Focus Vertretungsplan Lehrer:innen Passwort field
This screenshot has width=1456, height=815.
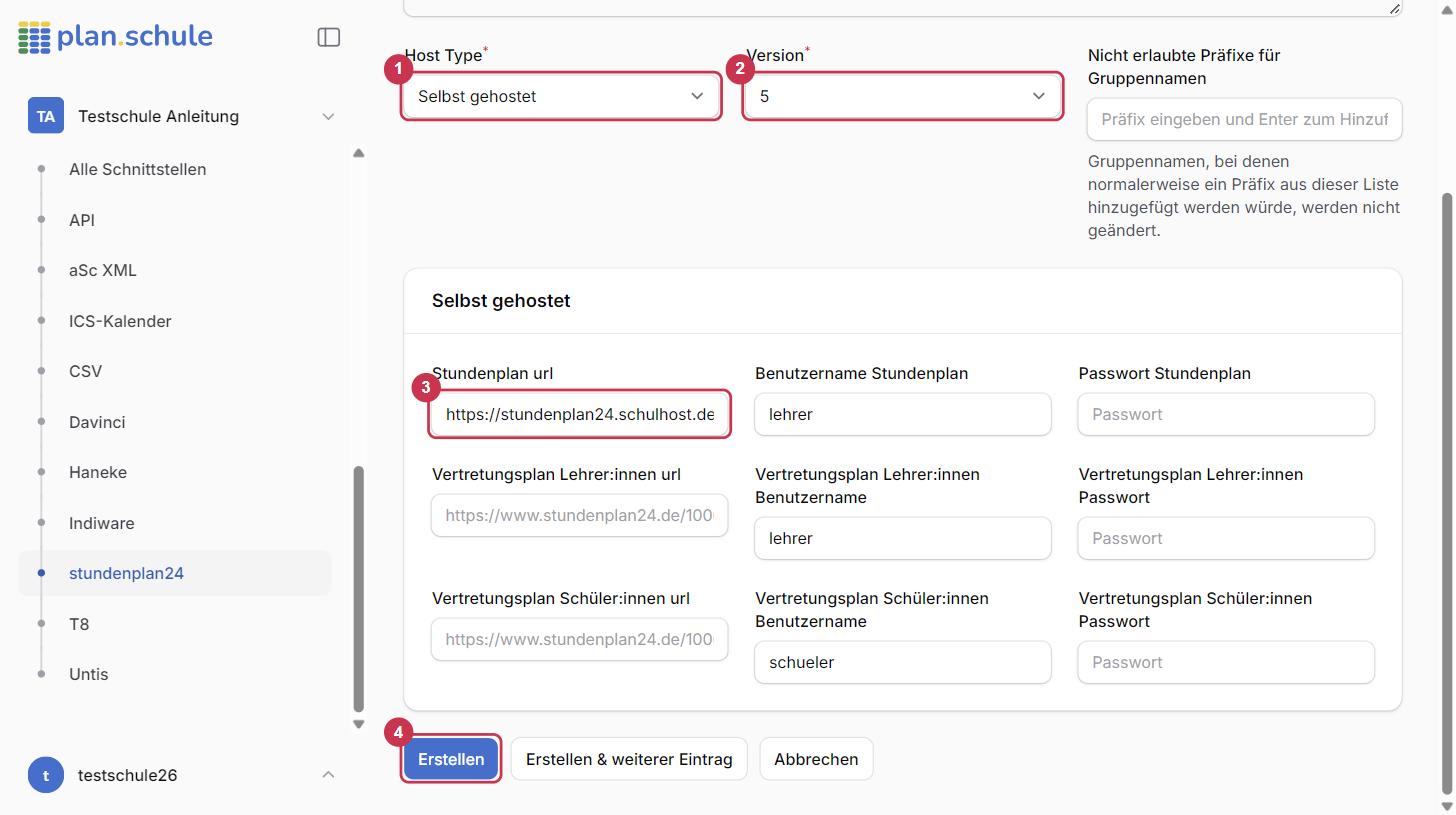(x=1226, y=538)
